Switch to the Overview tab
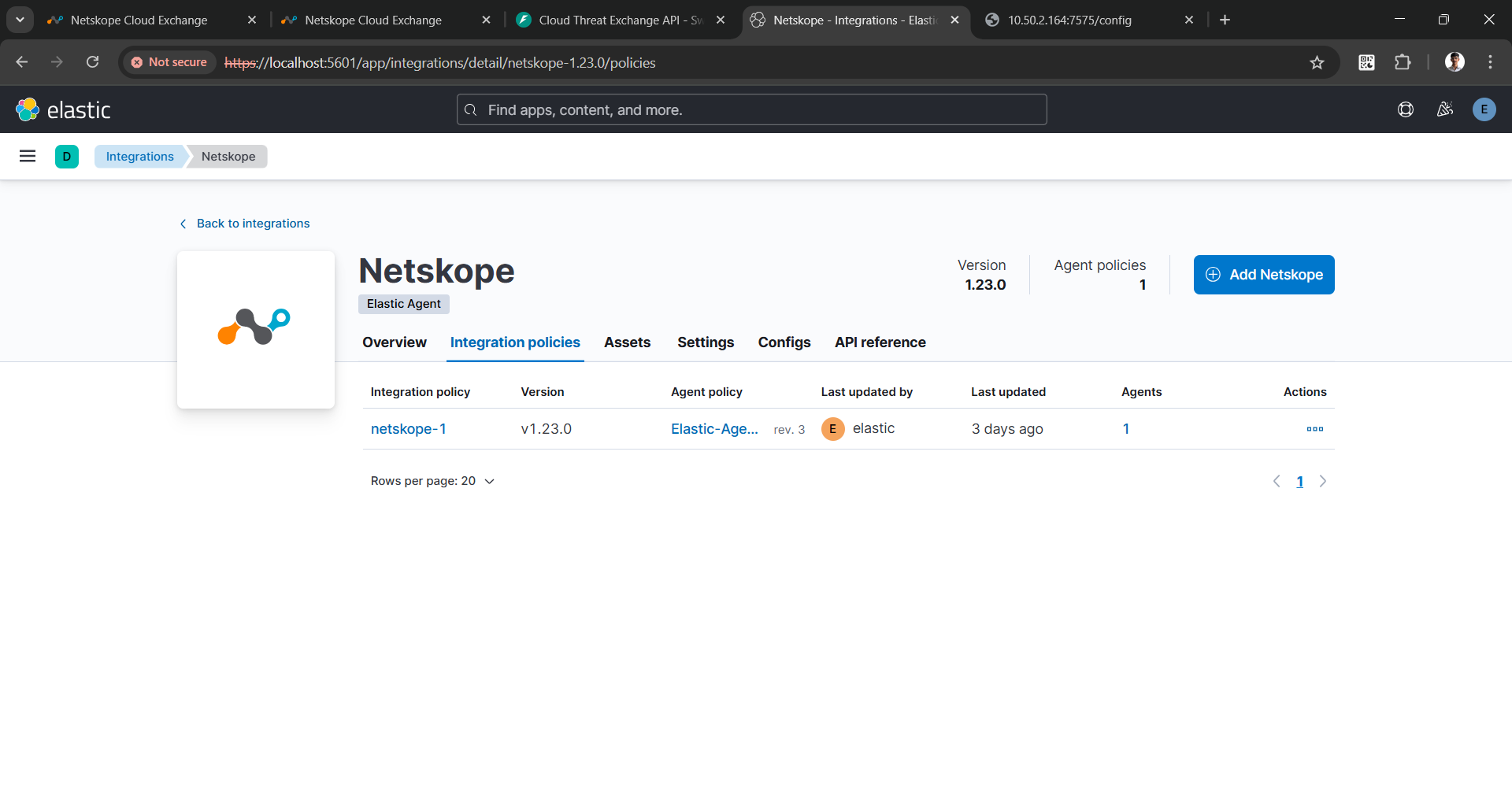This screenshot has height=803, width=1512. [395, 342]
